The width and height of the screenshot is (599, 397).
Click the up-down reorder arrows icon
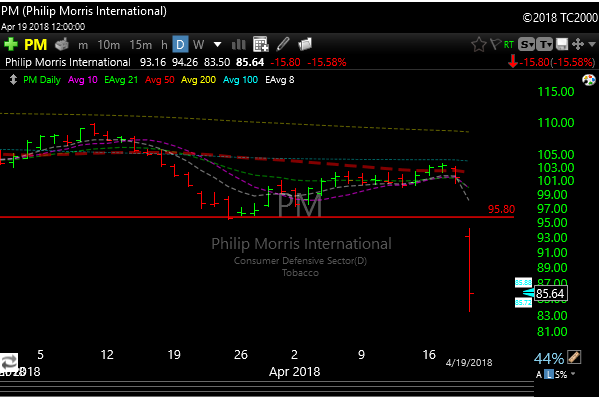(x=13, y=80)
